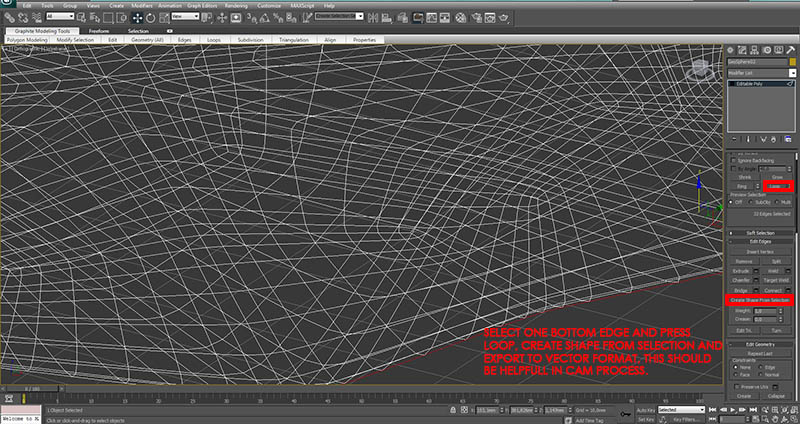Enable the By Angle checkbox
Screen dimensions: 800x424
coord(734,169)
